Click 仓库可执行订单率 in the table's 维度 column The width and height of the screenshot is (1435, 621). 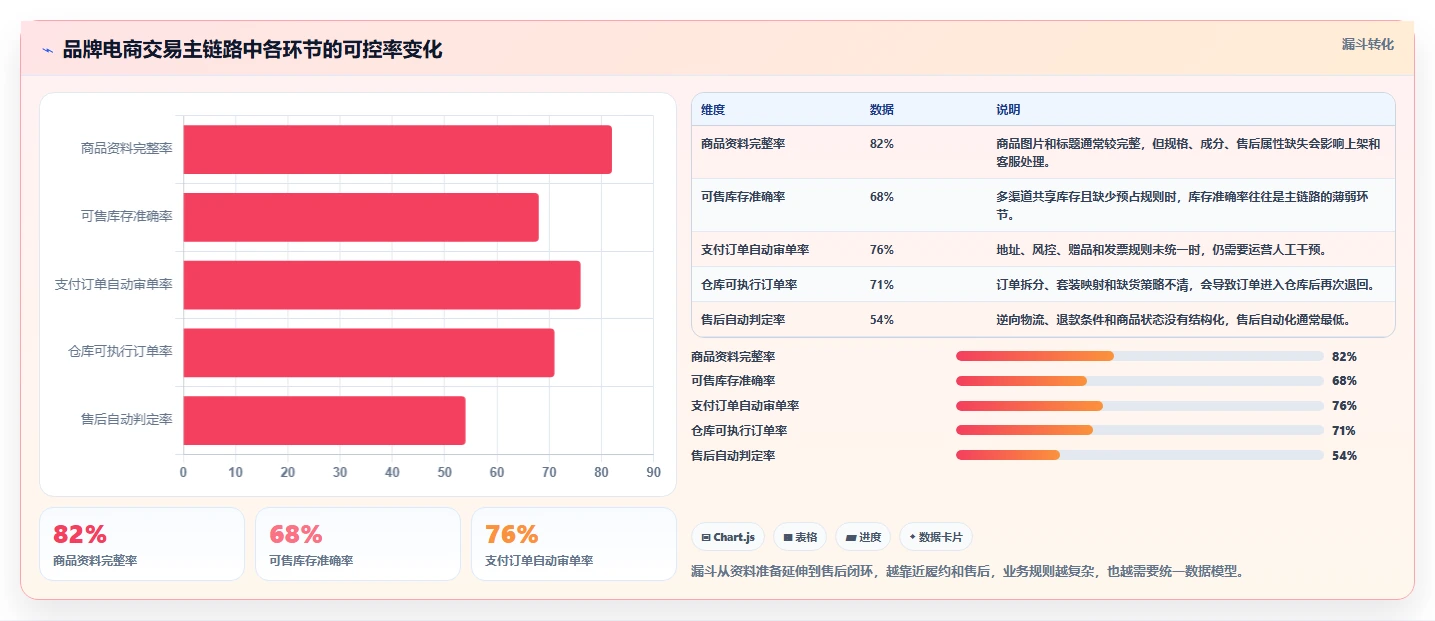[749, 285]
